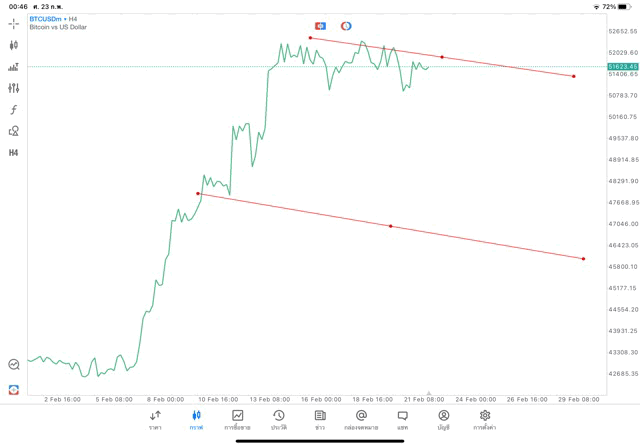Open the ประวัติ history tab
Screen dimensions: 640x447
[x=278, y=419]
